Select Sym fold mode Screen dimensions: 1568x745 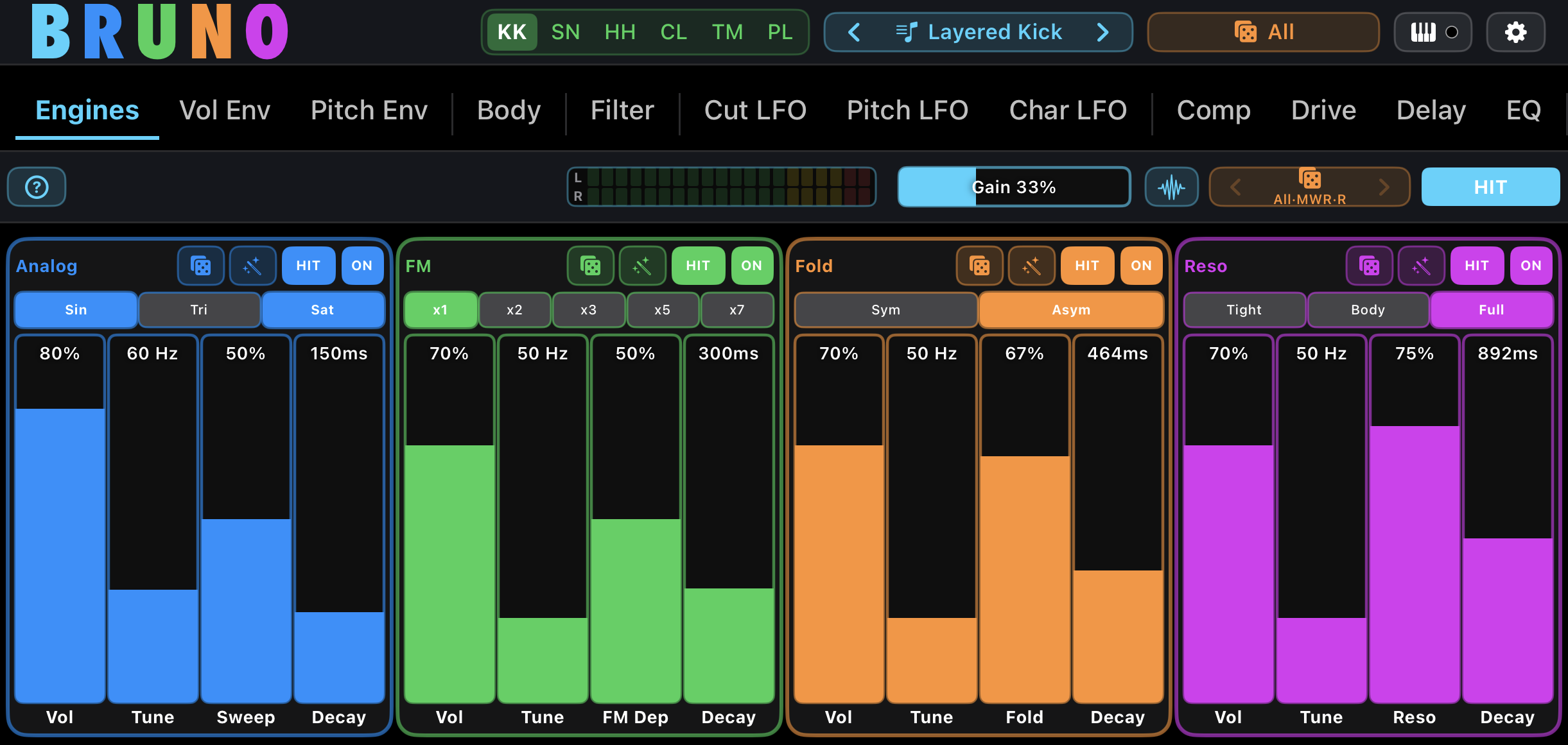(886, 310)
